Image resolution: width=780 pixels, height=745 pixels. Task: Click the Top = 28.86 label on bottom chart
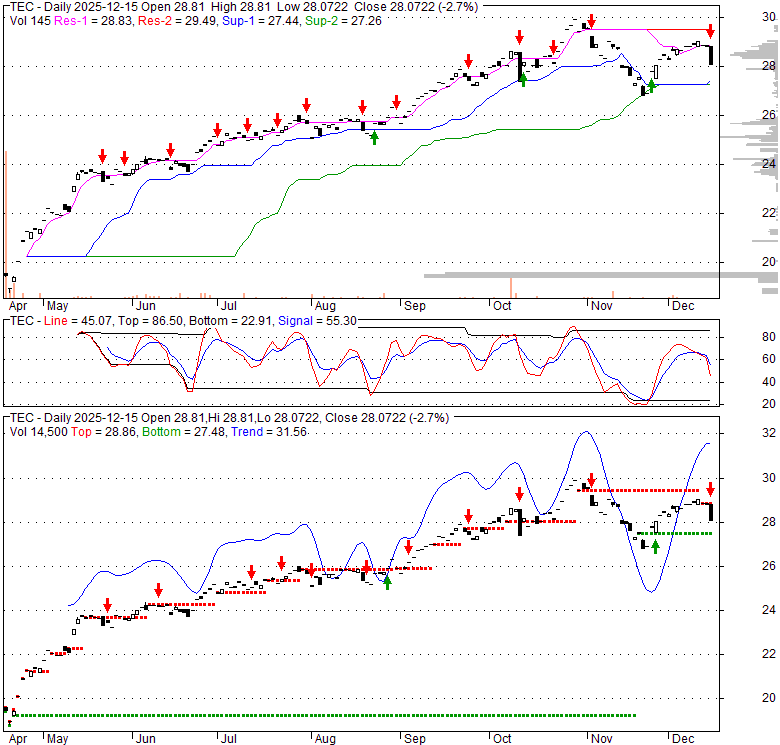pyautogui.click(x=105, y=432)
